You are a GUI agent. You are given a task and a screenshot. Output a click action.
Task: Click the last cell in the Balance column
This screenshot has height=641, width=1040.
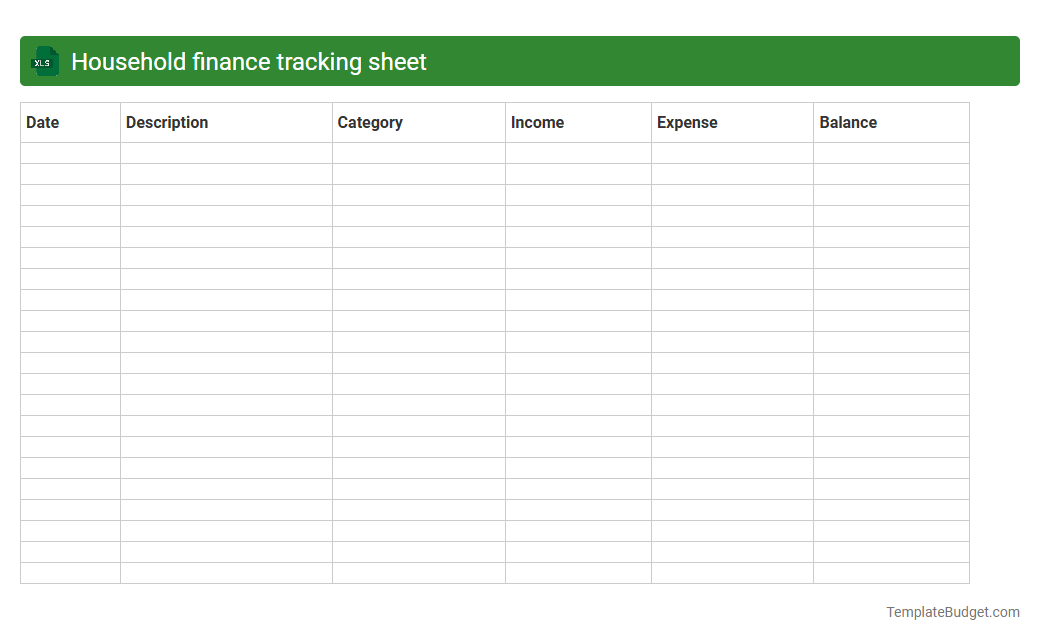[891, 573]
